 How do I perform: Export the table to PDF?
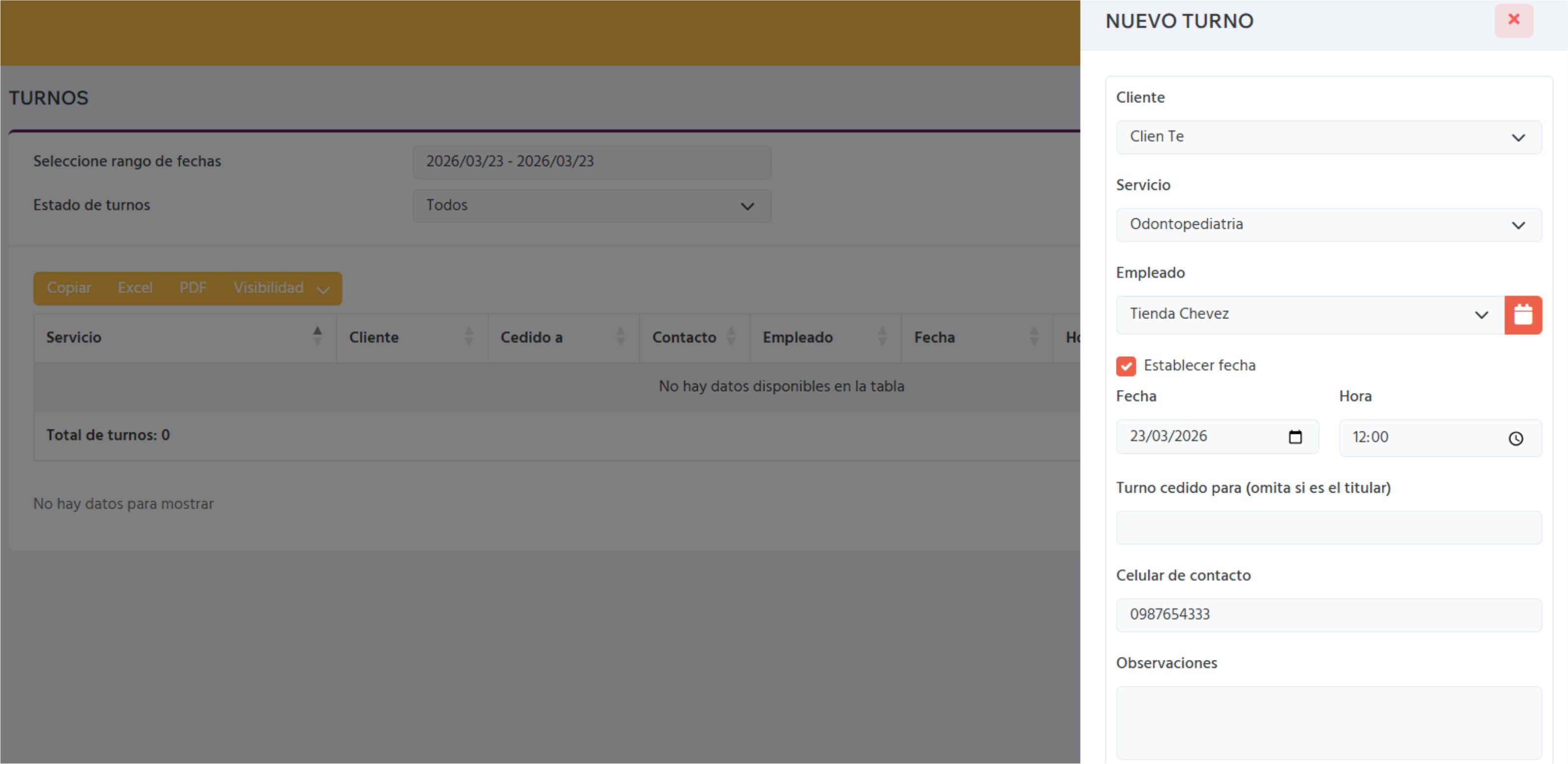pos(192,289)
